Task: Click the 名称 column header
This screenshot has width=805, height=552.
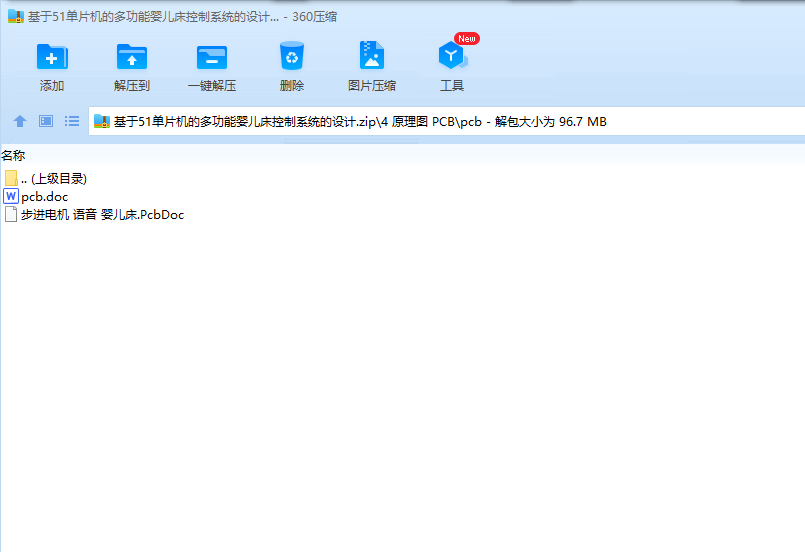Action: (x=13, y=156)
